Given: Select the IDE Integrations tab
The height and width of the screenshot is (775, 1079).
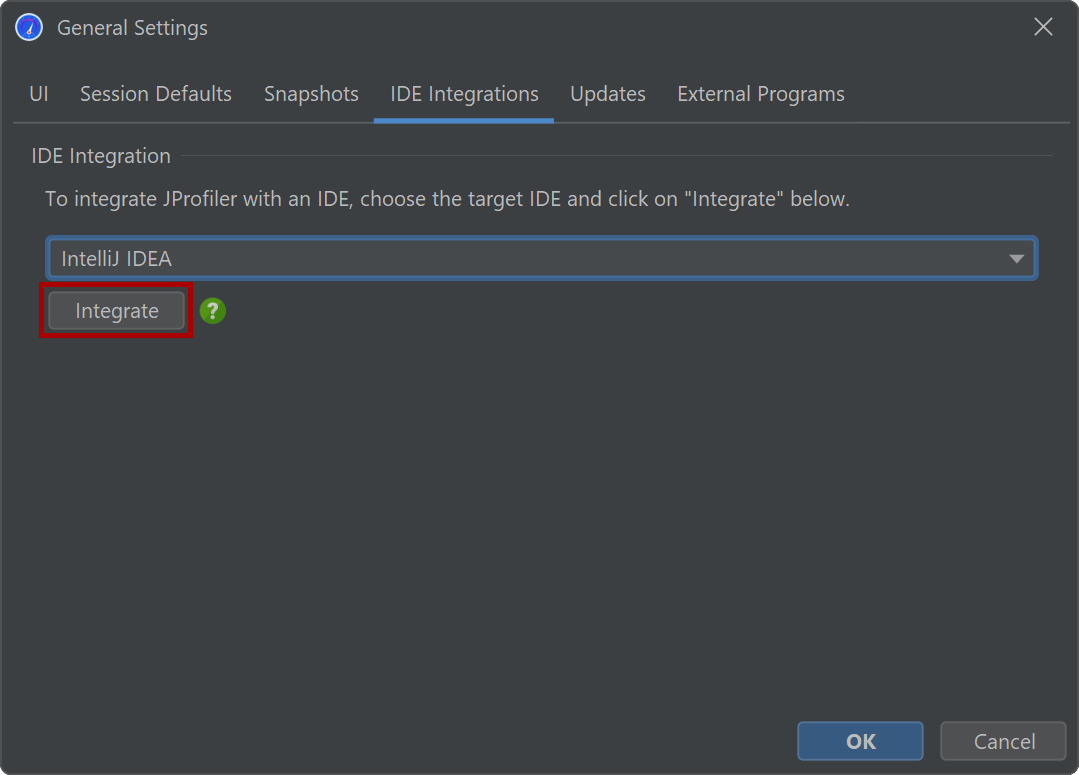Looking at the screenshot, I should click(x=464, y=94).
